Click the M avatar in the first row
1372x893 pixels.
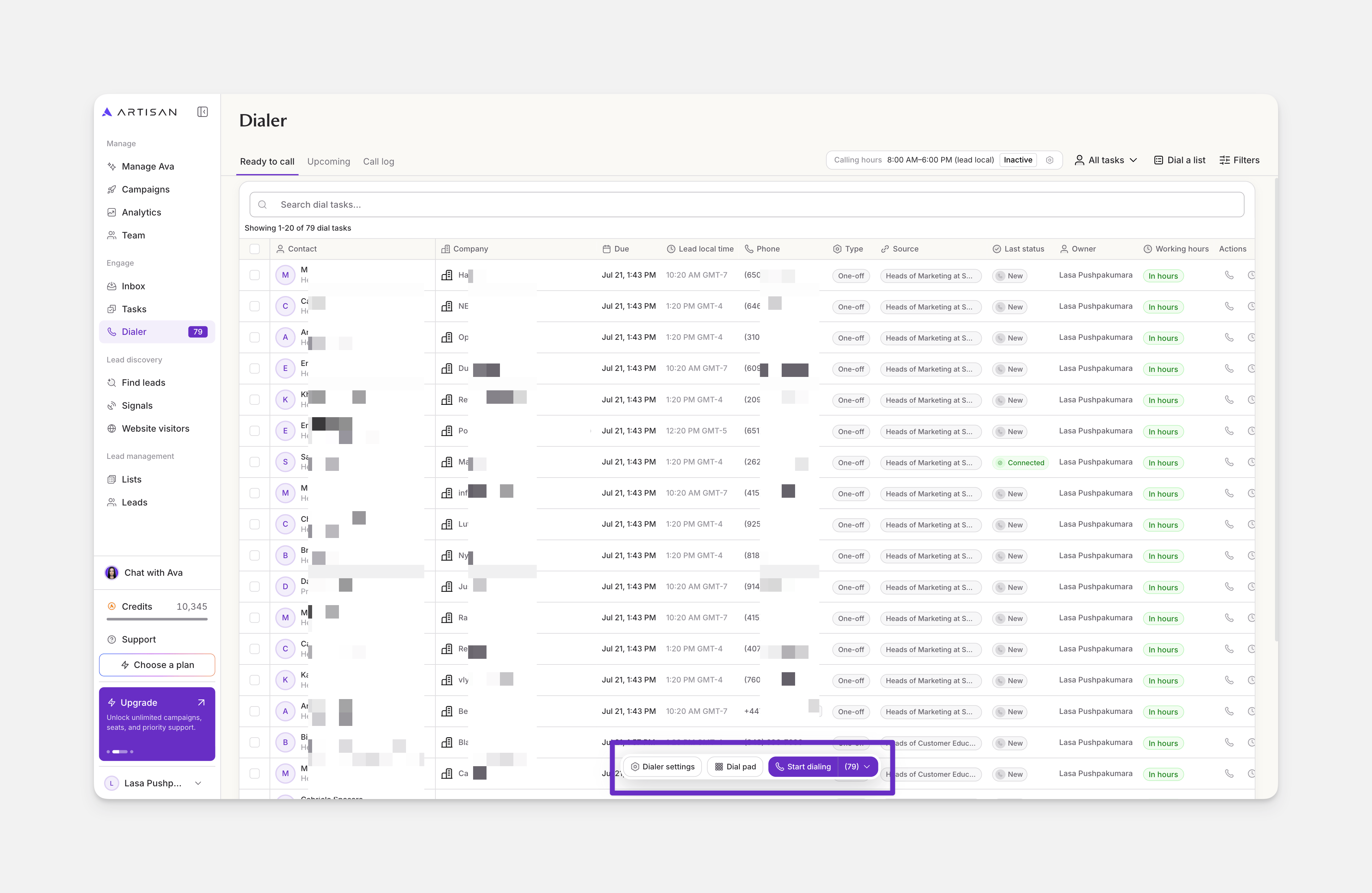coord(285,275)
